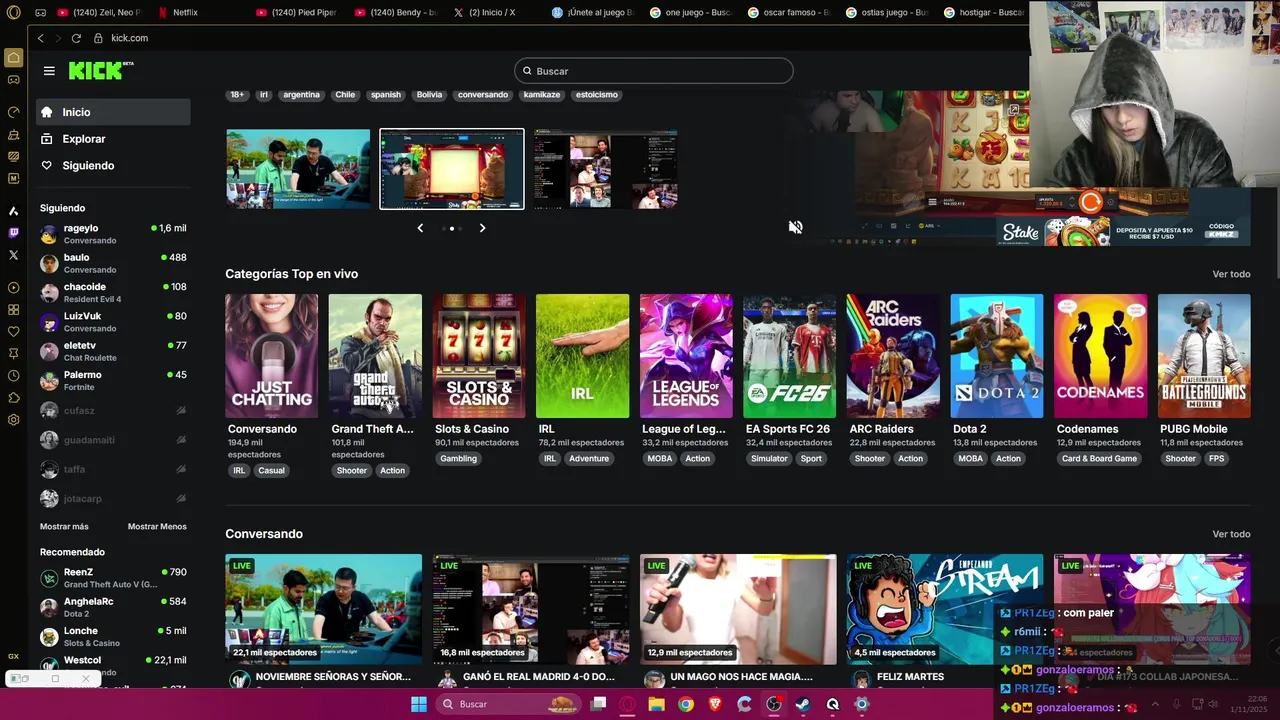This screenshot has width=1280, height=720.
Task: Click the Kick search field
Action: point(654,71)
